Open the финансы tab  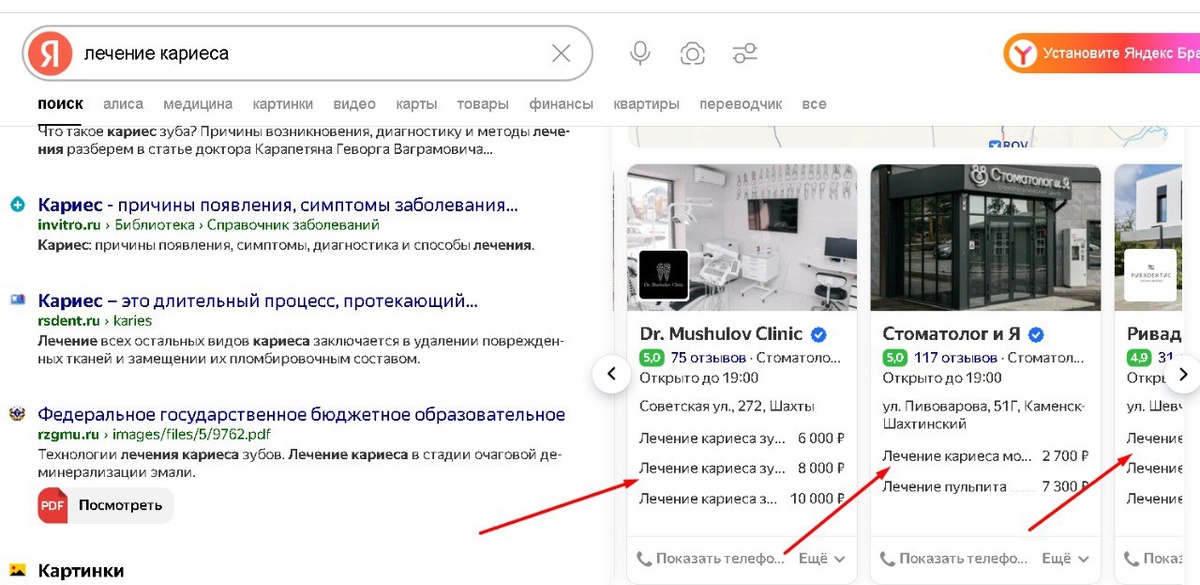[561, 104]
